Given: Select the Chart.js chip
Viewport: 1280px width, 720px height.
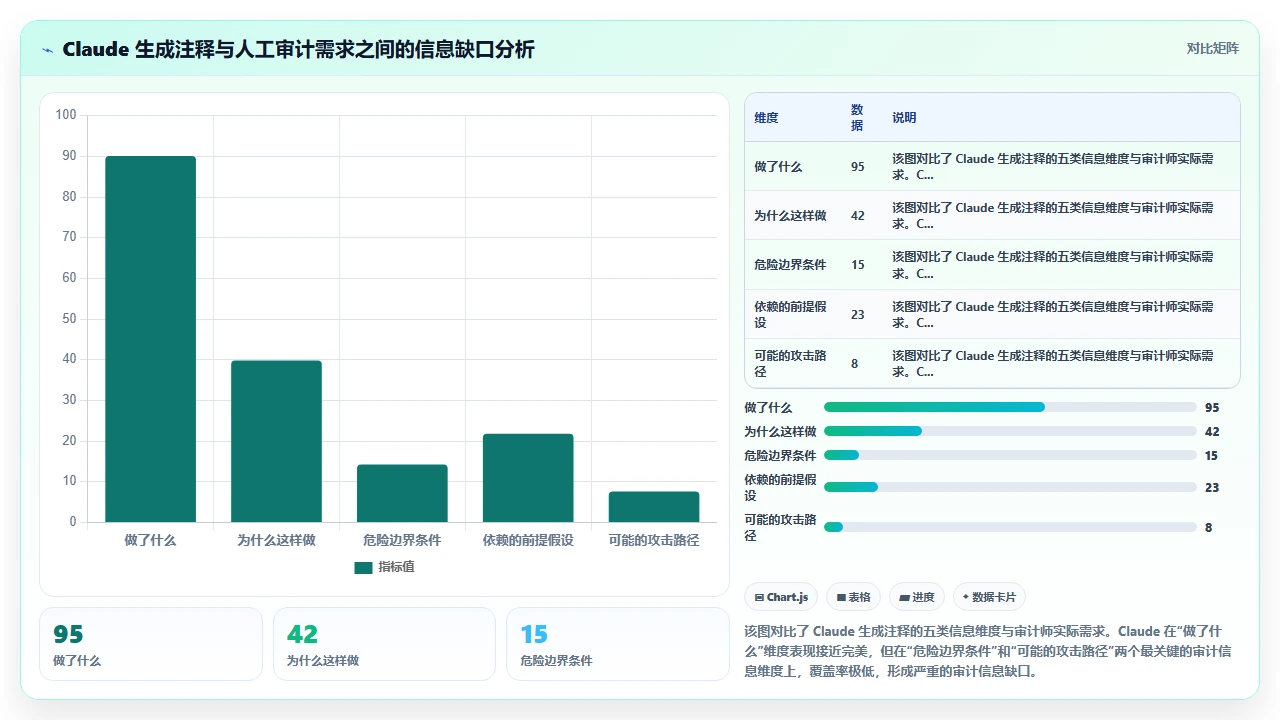Looking at the screenshot, I should (x=781, y=597).
